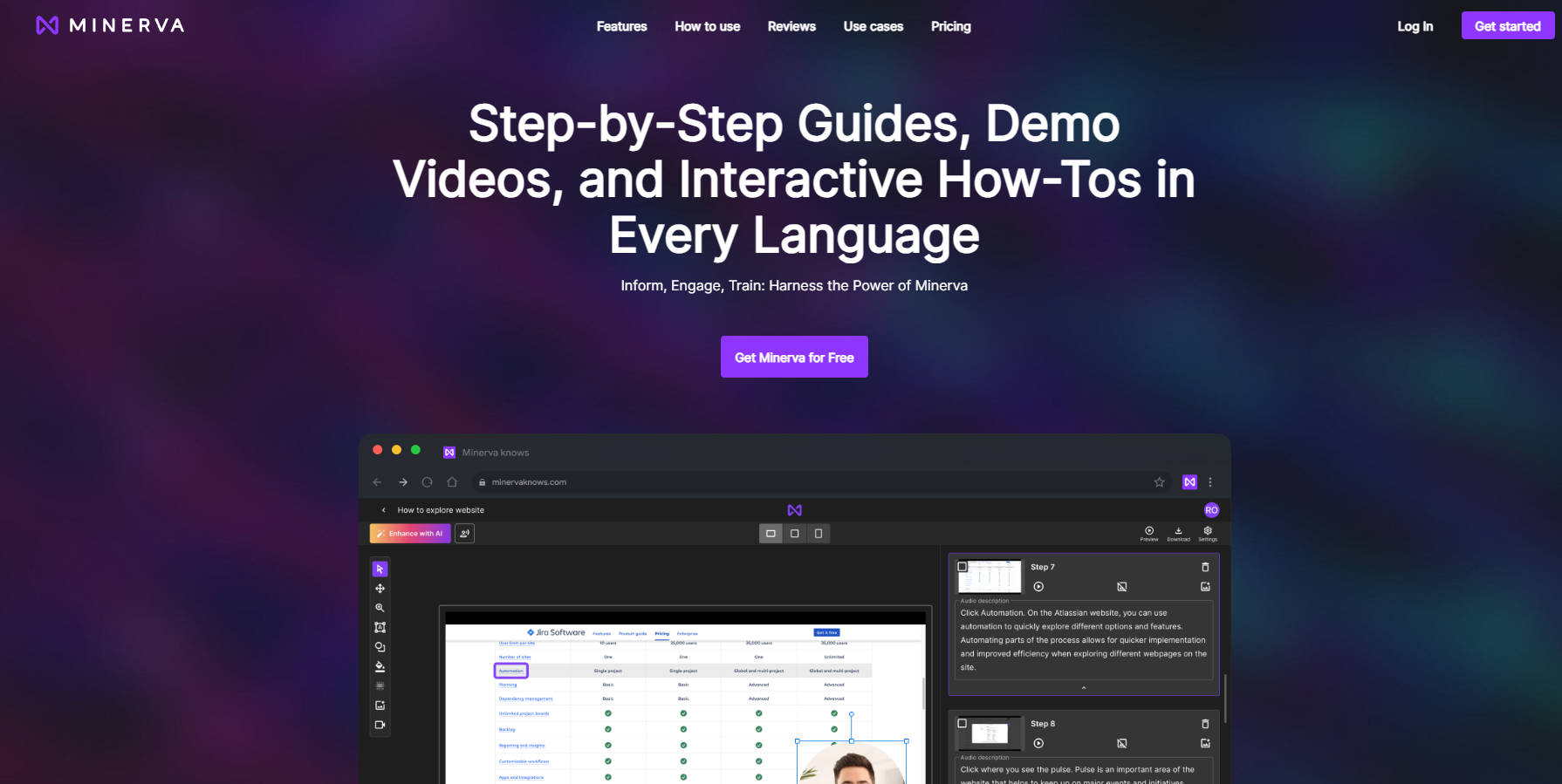Open the Pricing nav item
1562x784 pixels.
[950, 26]
